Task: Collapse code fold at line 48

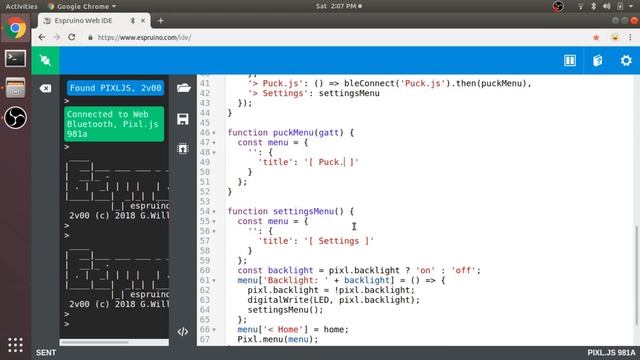Action: (x=214, y=153)
